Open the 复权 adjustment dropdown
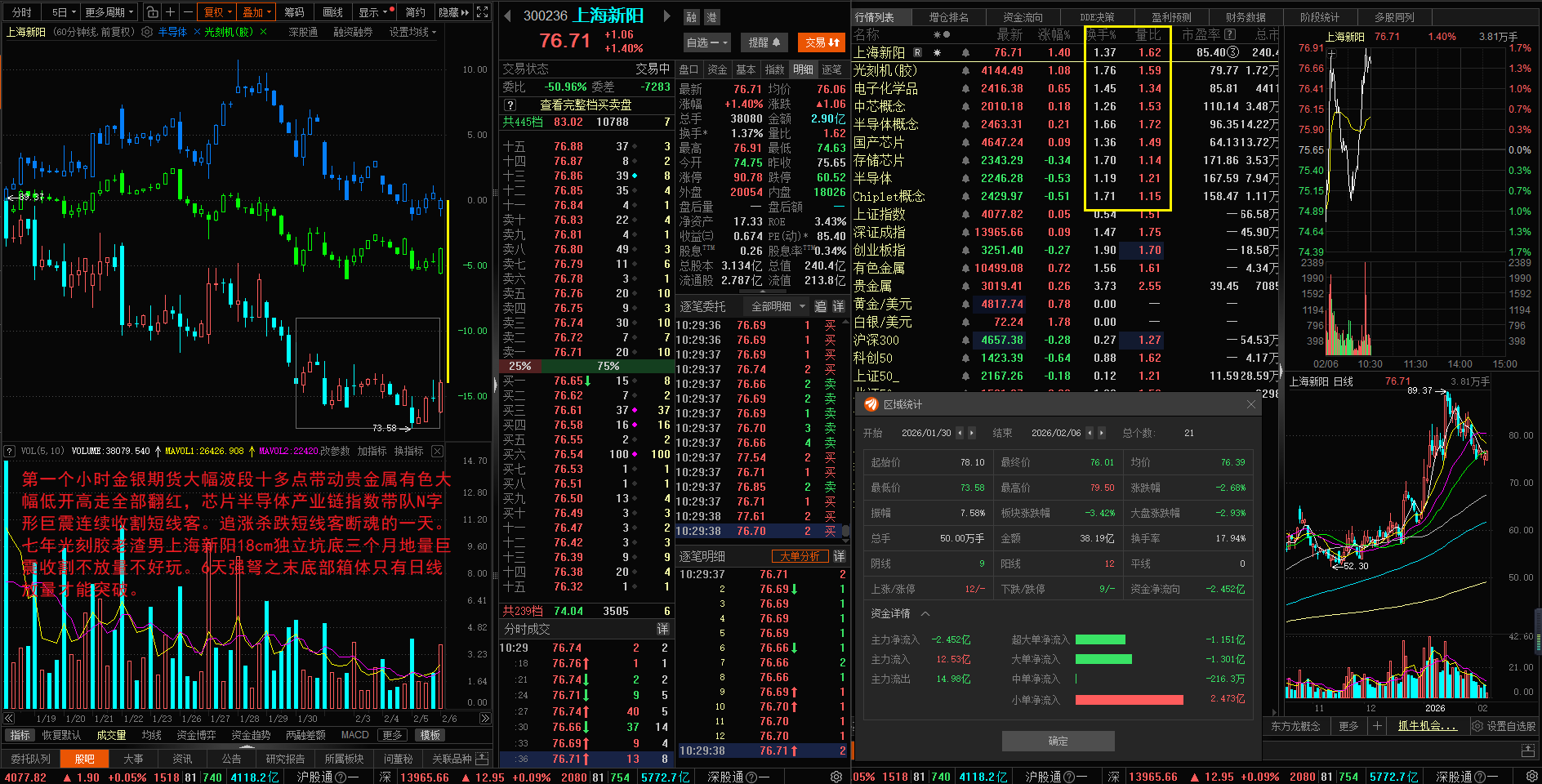 (217, 12)
